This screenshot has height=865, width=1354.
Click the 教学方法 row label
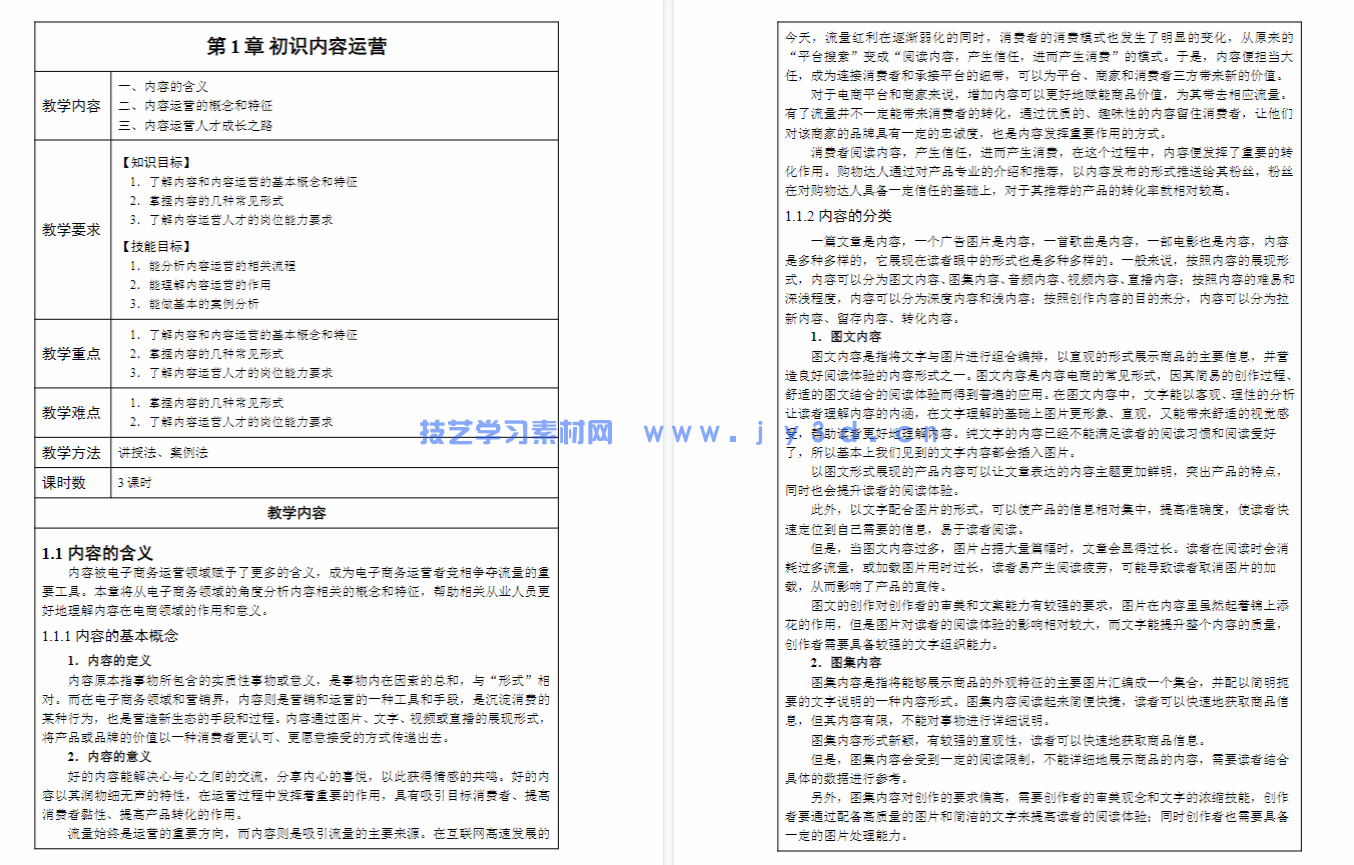pyautogui.click(x=71, y=452)
